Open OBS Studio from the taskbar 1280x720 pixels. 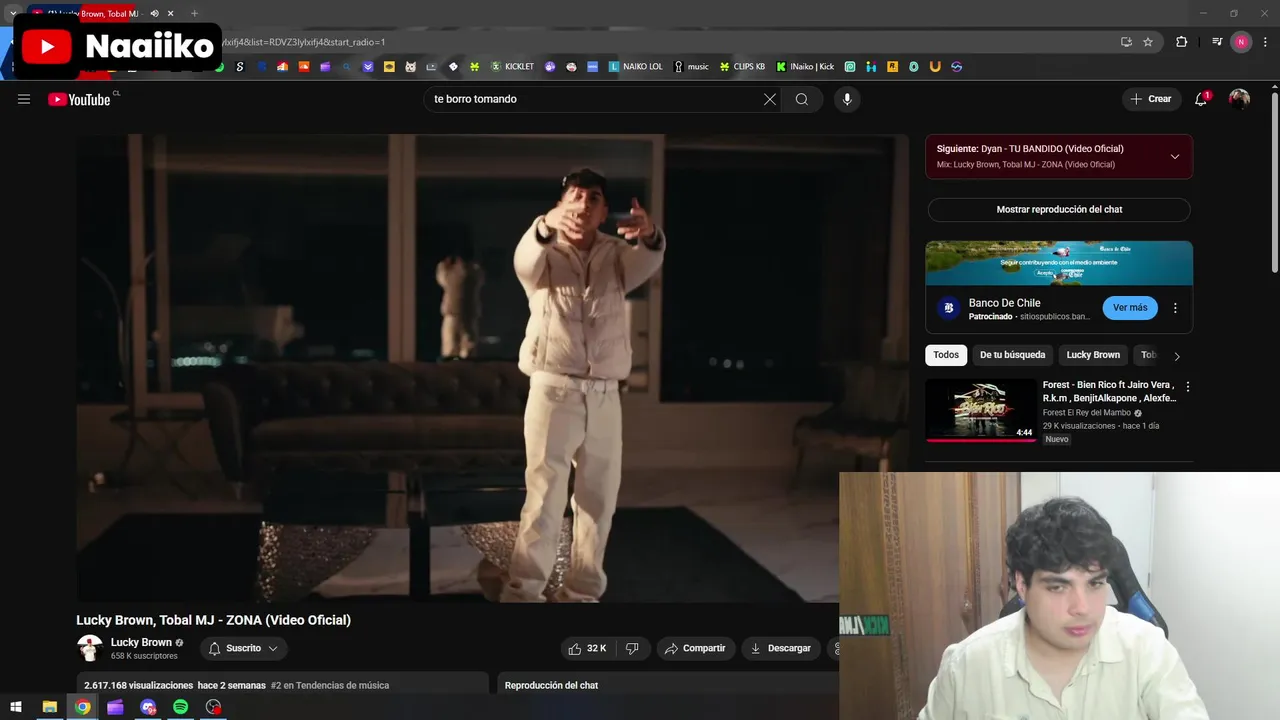point(214,707)
